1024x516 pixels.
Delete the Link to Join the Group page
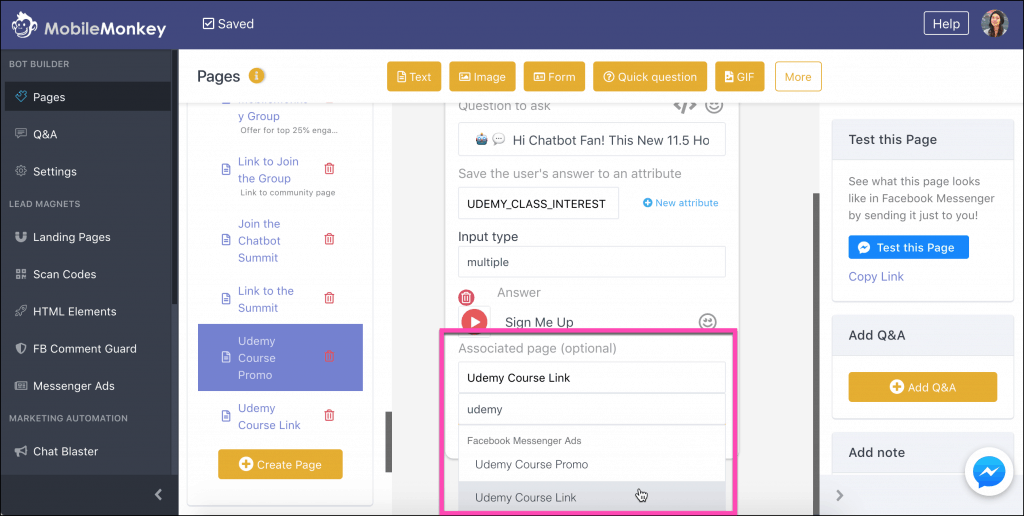pos(329,169)
